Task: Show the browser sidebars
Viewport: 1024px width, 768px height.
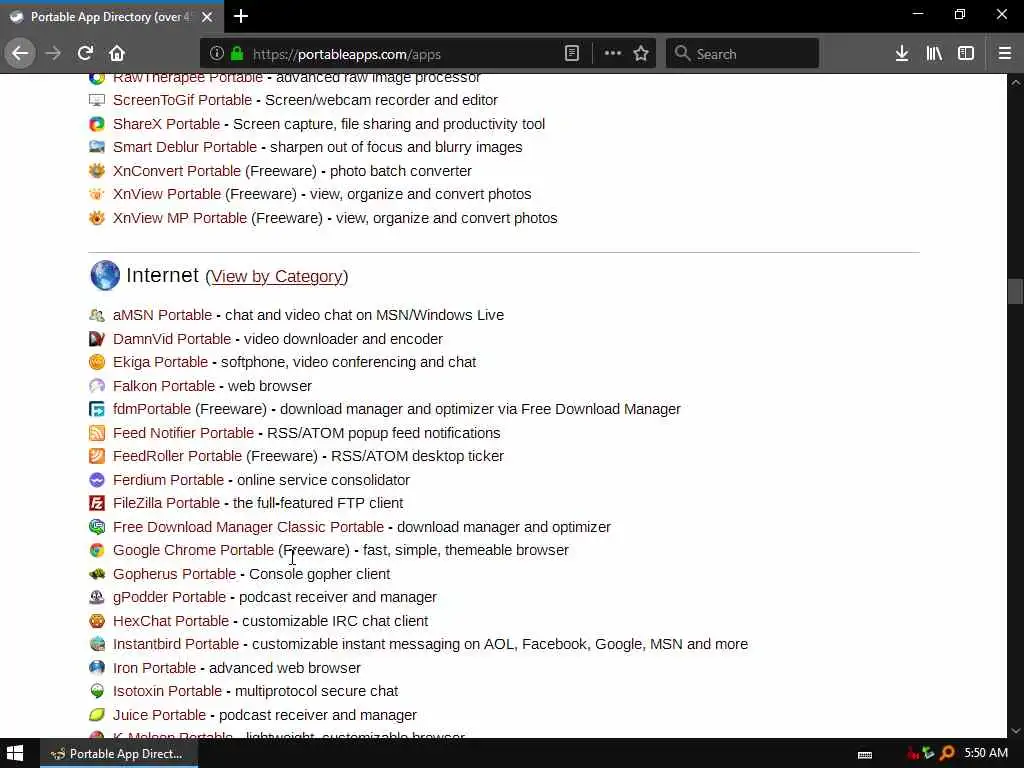Action: pyautogui.click(x=966, y=54)
